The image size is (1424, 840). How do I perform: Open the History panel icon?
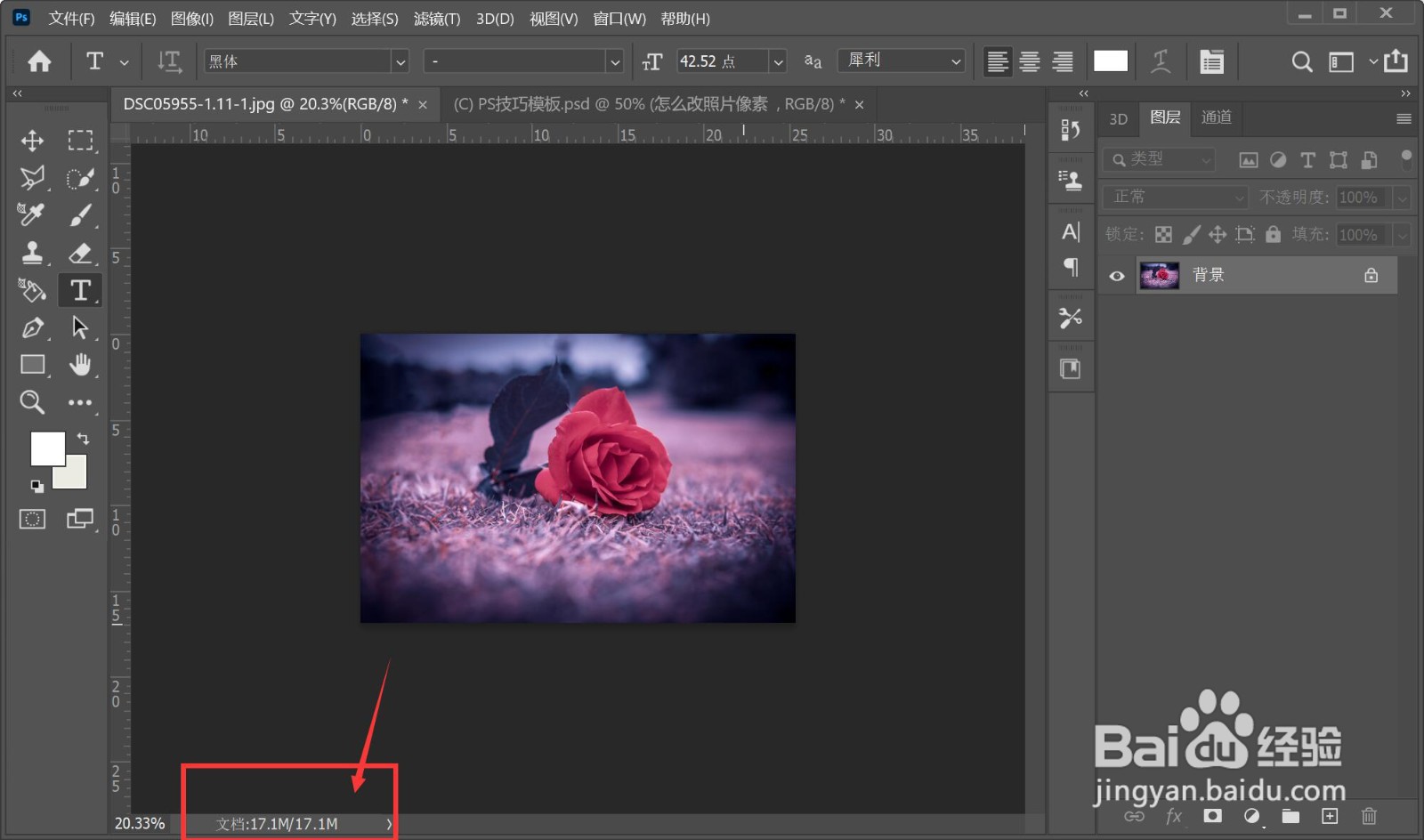(1071, 130)
